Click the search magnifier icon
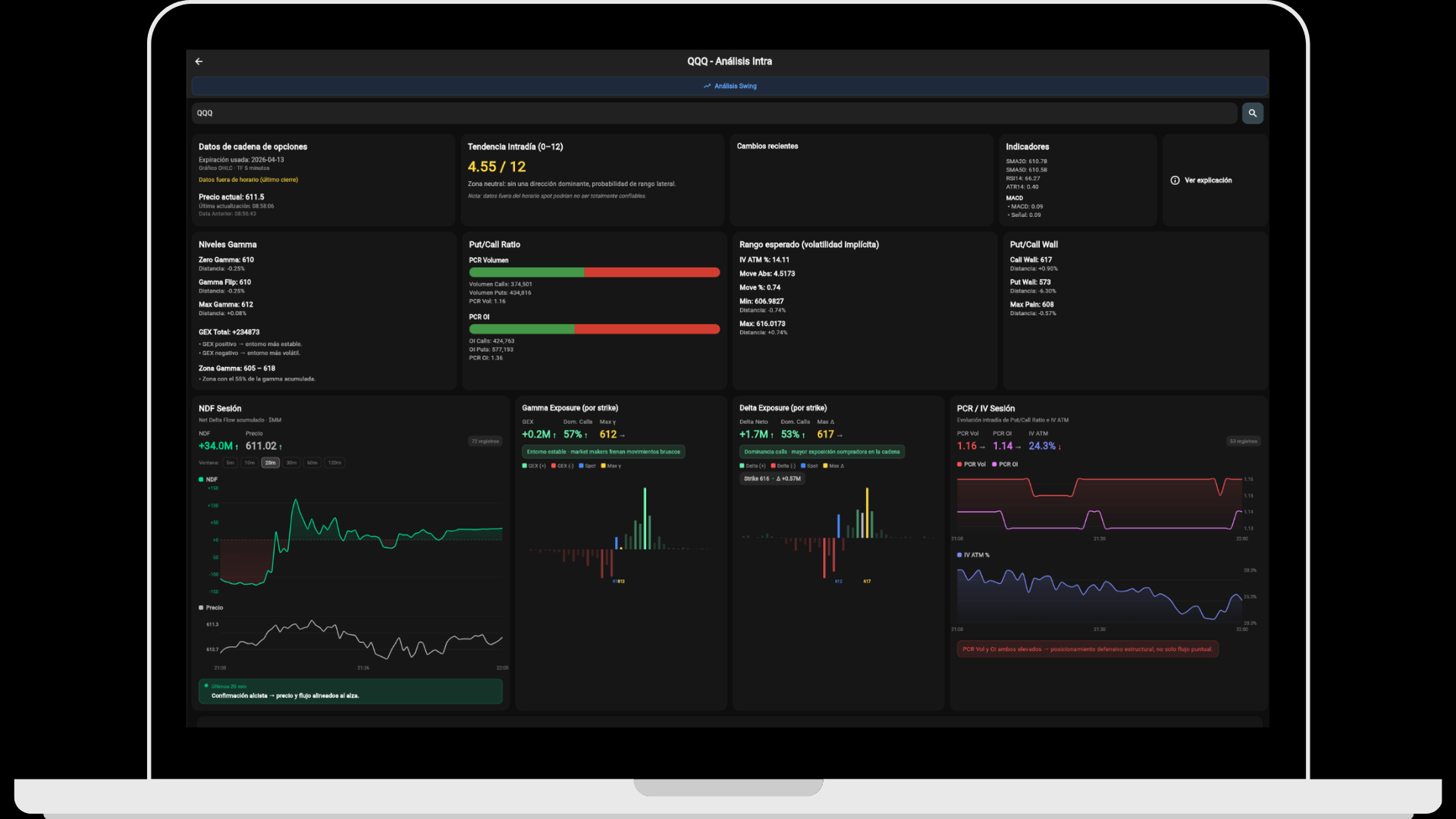1456x819 pixels. 1252,113
